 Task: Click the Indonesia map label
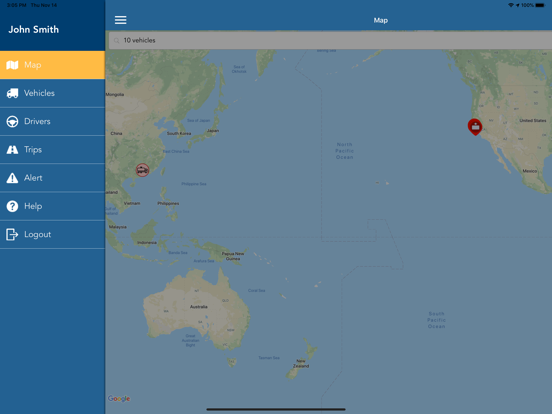[x=146, y=243]
